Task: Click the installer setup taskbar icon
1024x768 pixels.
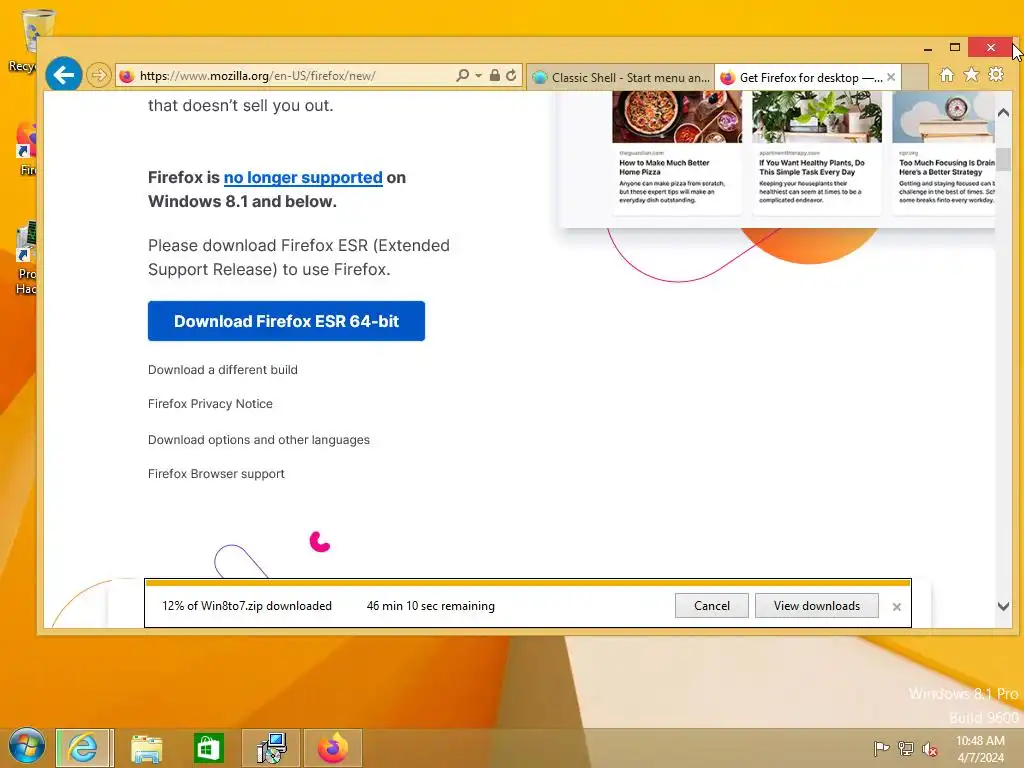Action: coord(271,748)
